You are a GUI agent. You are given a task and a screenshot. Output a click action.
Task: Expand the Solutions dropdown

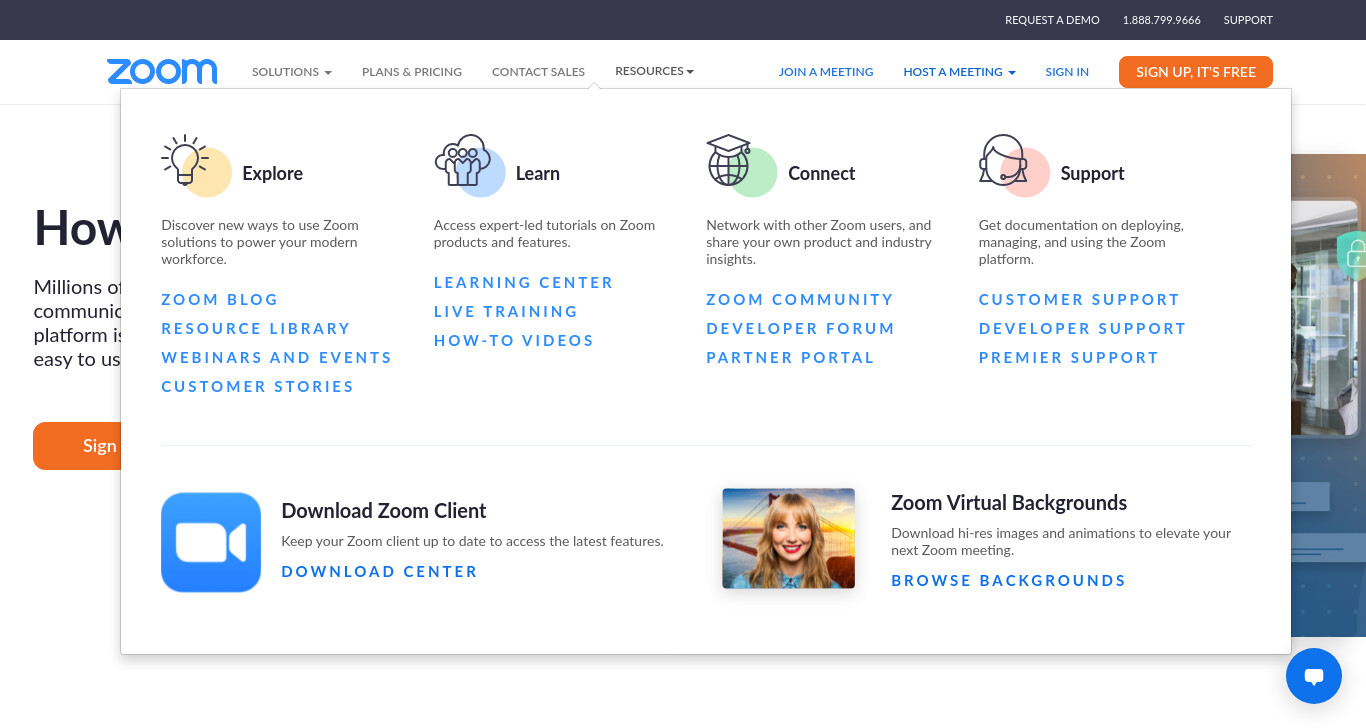291,72
